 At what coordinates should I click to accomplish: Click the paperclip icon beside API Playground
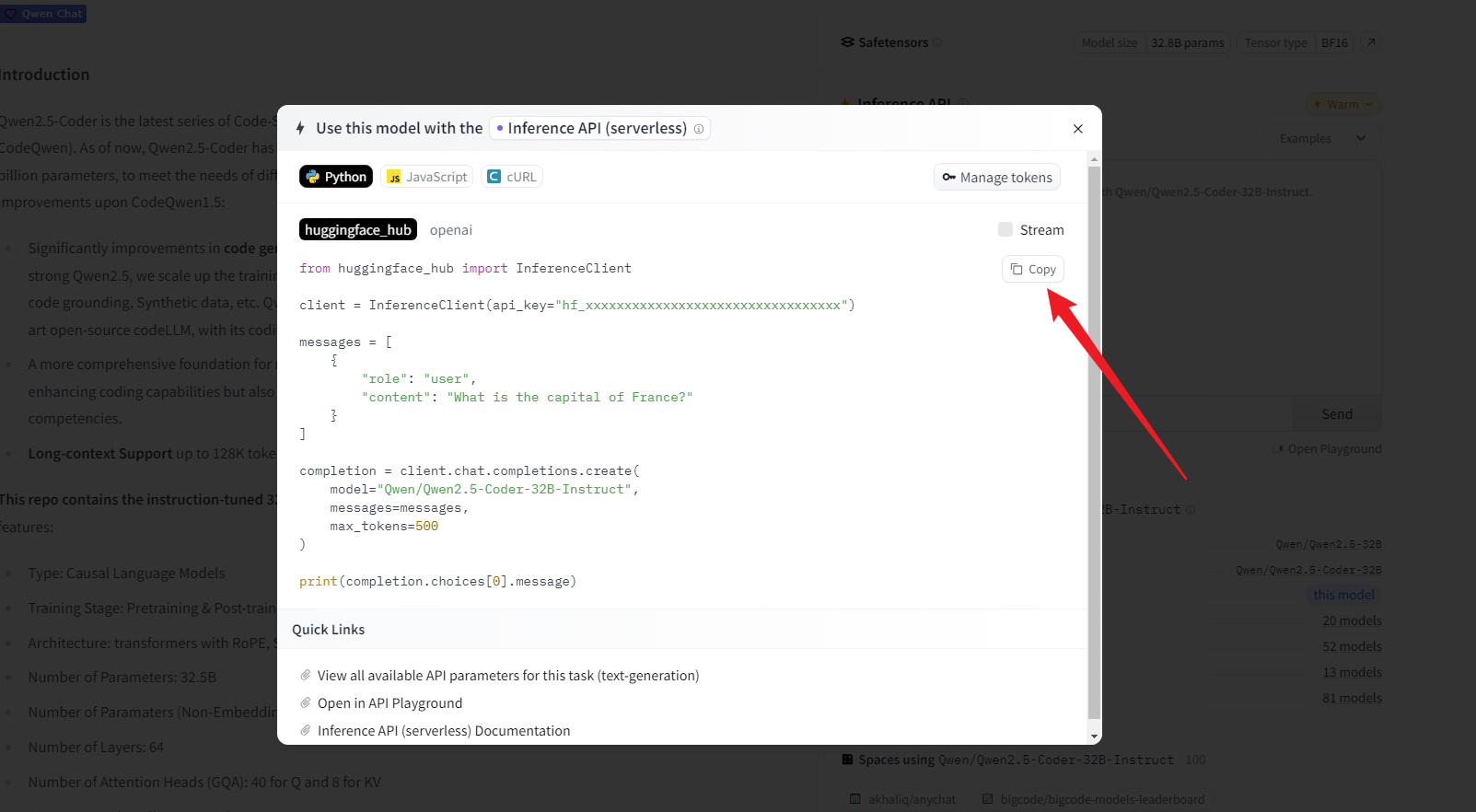coord(306,703)
